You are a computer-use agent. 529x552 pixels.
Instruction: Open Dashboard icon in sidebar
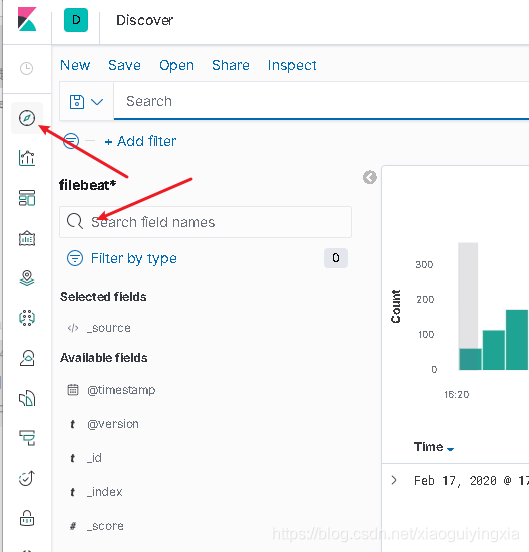pos(27,198)
